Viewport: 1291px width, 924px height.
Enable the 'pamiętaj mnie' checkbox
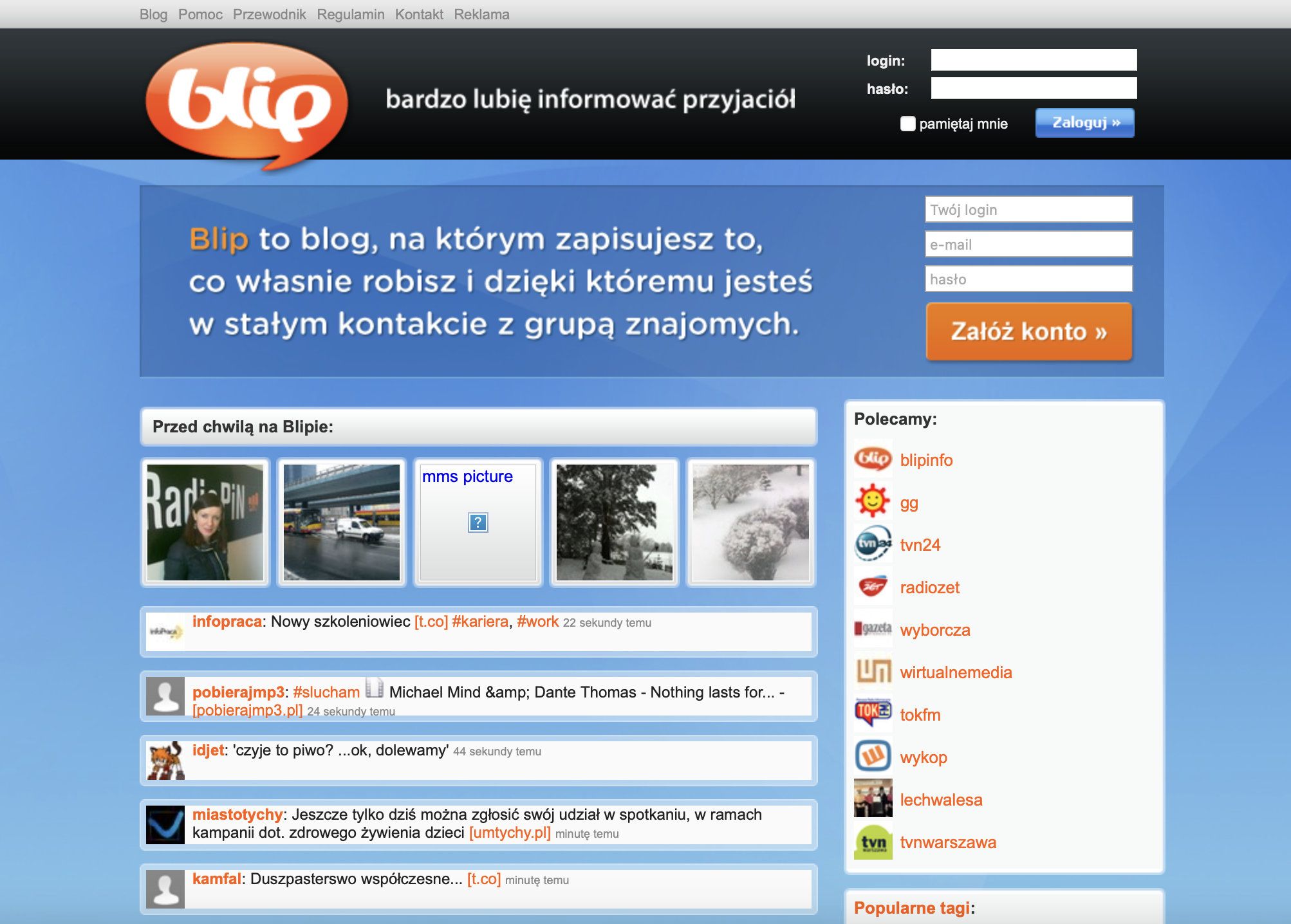(x=907, y=124)
